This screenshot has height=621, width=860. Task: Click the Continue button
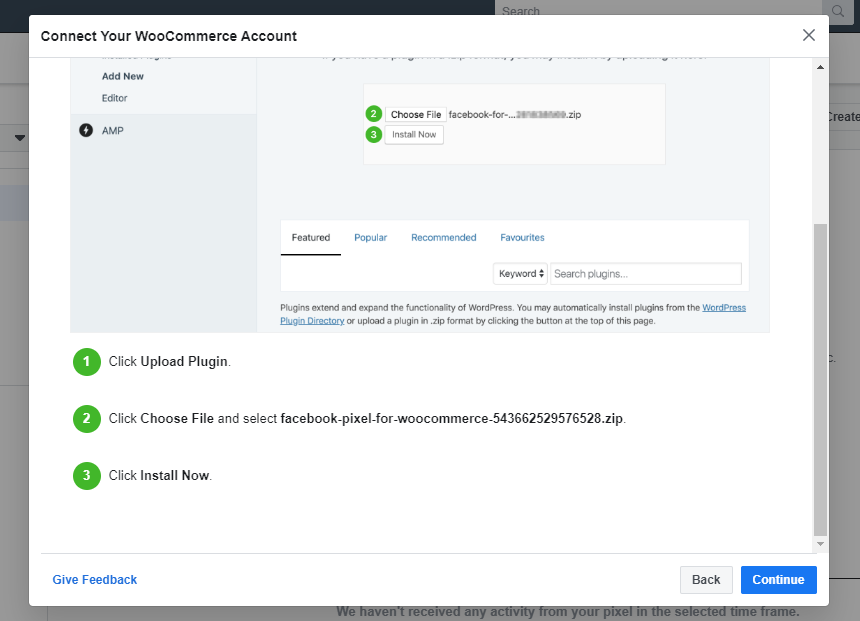coord(778,579)
